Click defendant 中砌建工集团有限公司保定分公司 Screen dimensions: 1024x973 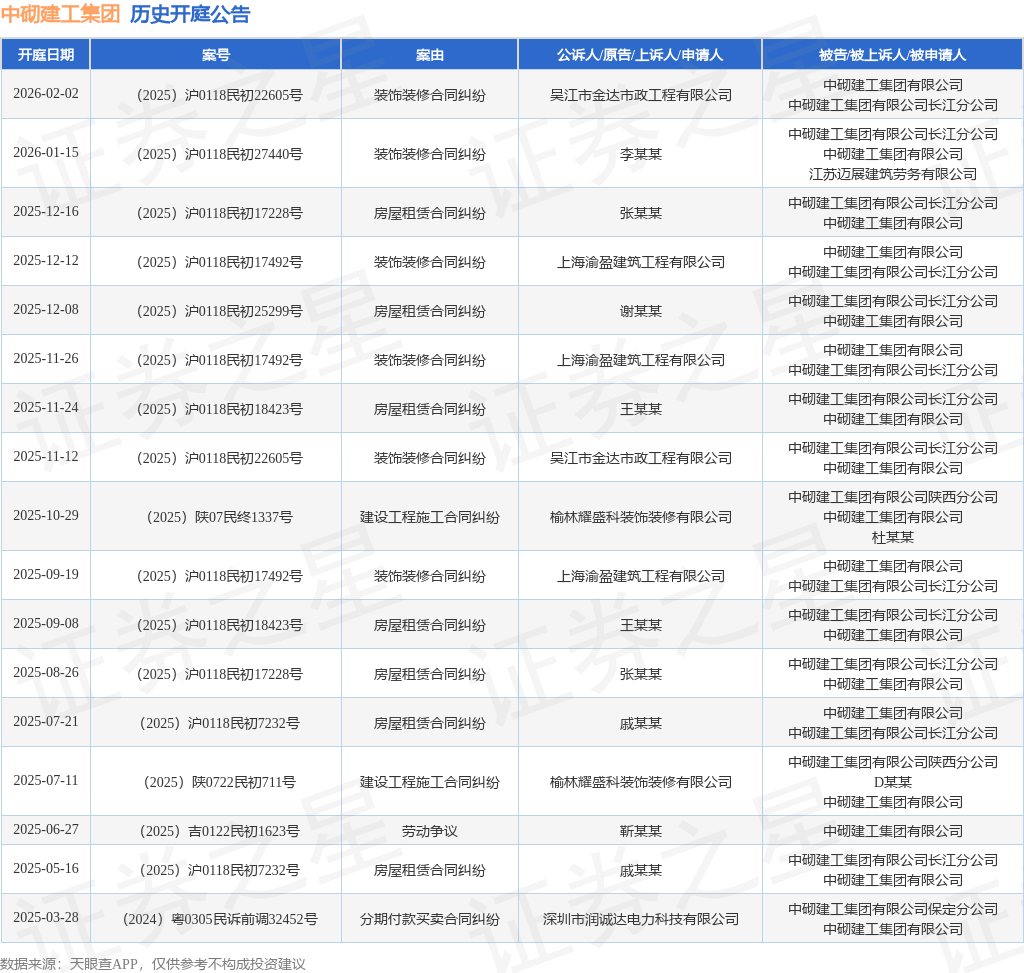click(x=893, y=909)
